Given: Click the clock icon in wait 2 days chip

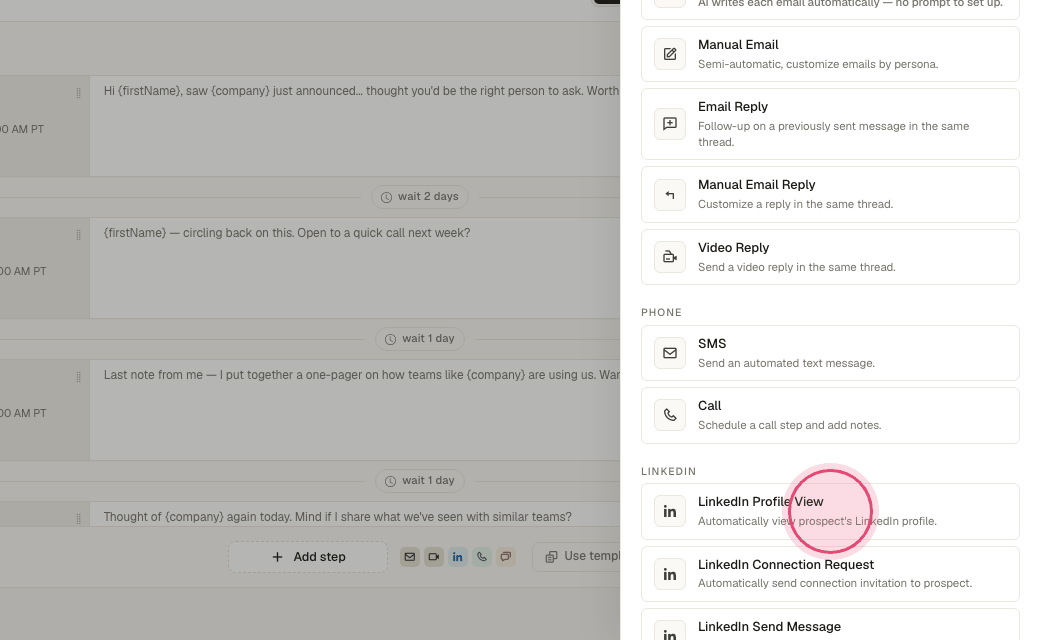Looking at the screenshot, I should pos(386,197).
